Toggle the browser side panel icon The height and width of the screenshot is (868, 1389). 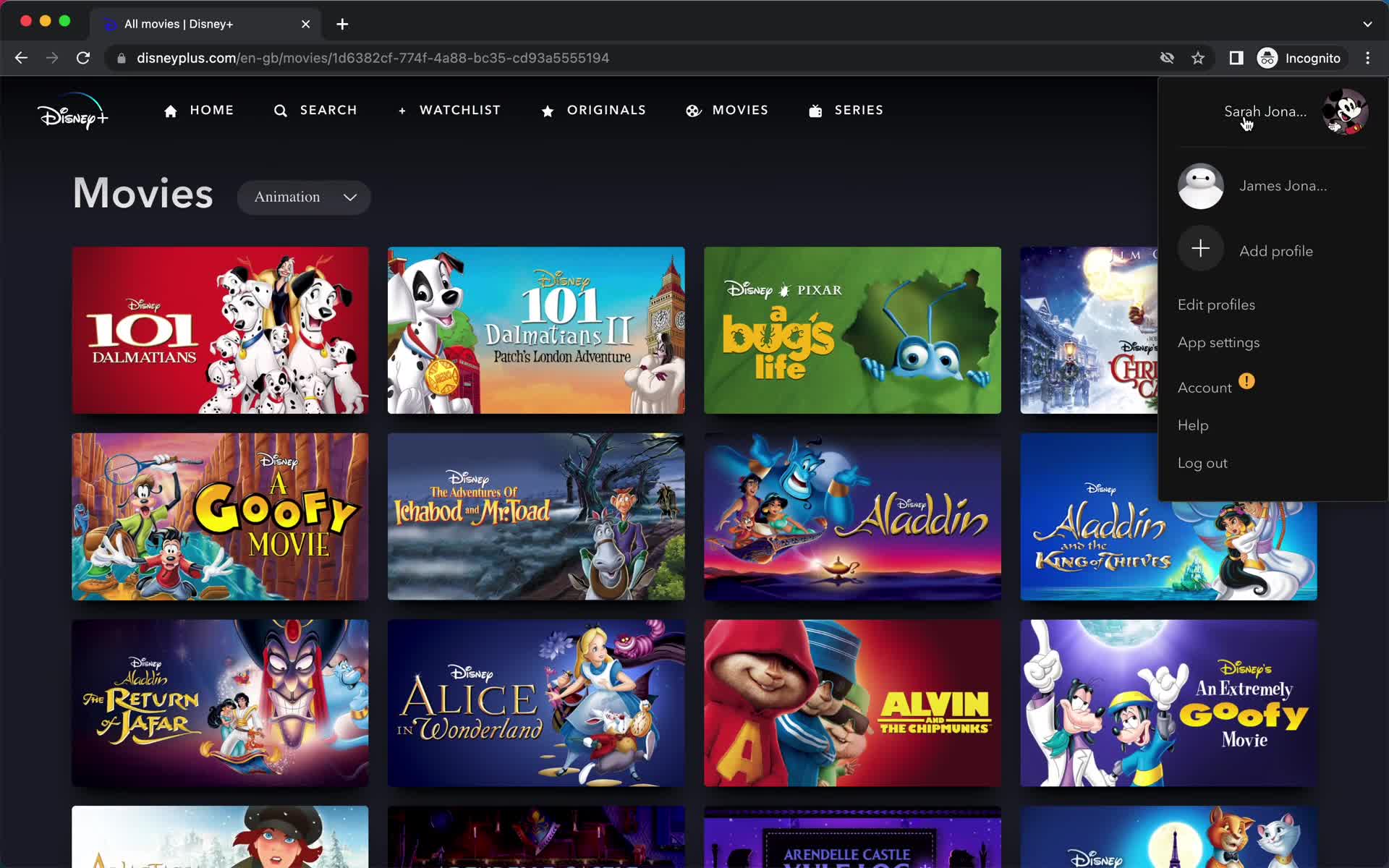click(1236, 58)
